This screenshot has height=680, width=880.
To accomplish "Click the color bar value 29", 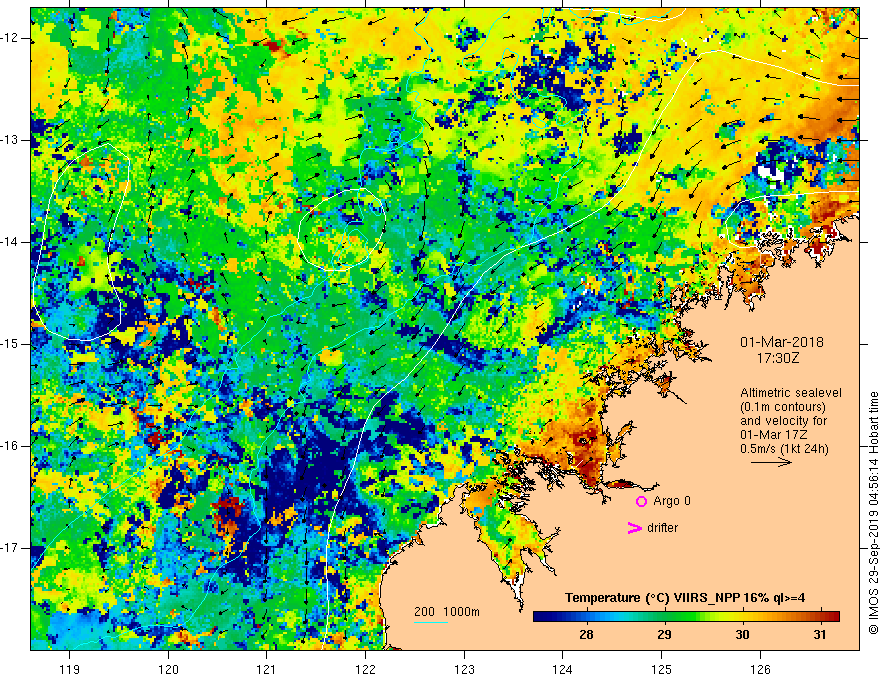I will 664,635.
